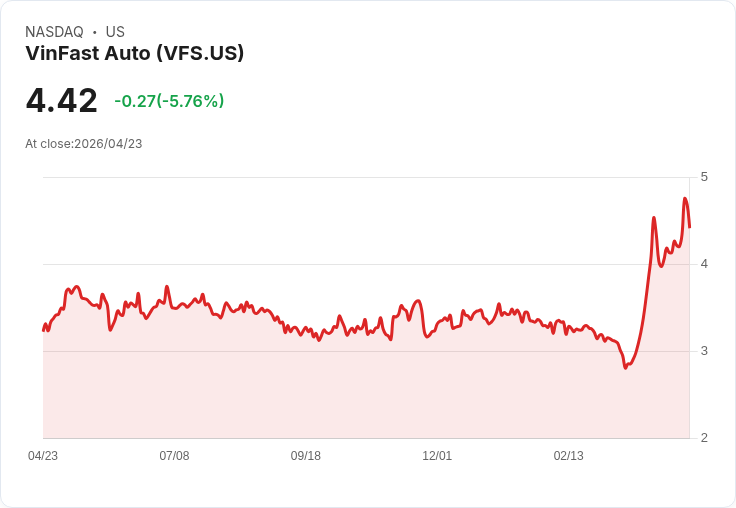Image resolution: width=736 pixels, height=508 pixels.
Task: Click the 07/08 date axis label
Action: pyautogui.click(x=174, y=455)
